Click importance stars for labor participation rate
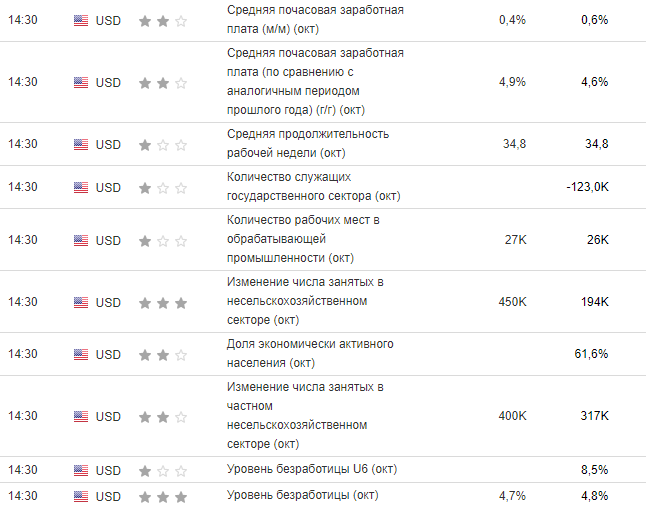The width and height of the screenshot is (646, 507). pyautogui.click(x=162, y=354)
